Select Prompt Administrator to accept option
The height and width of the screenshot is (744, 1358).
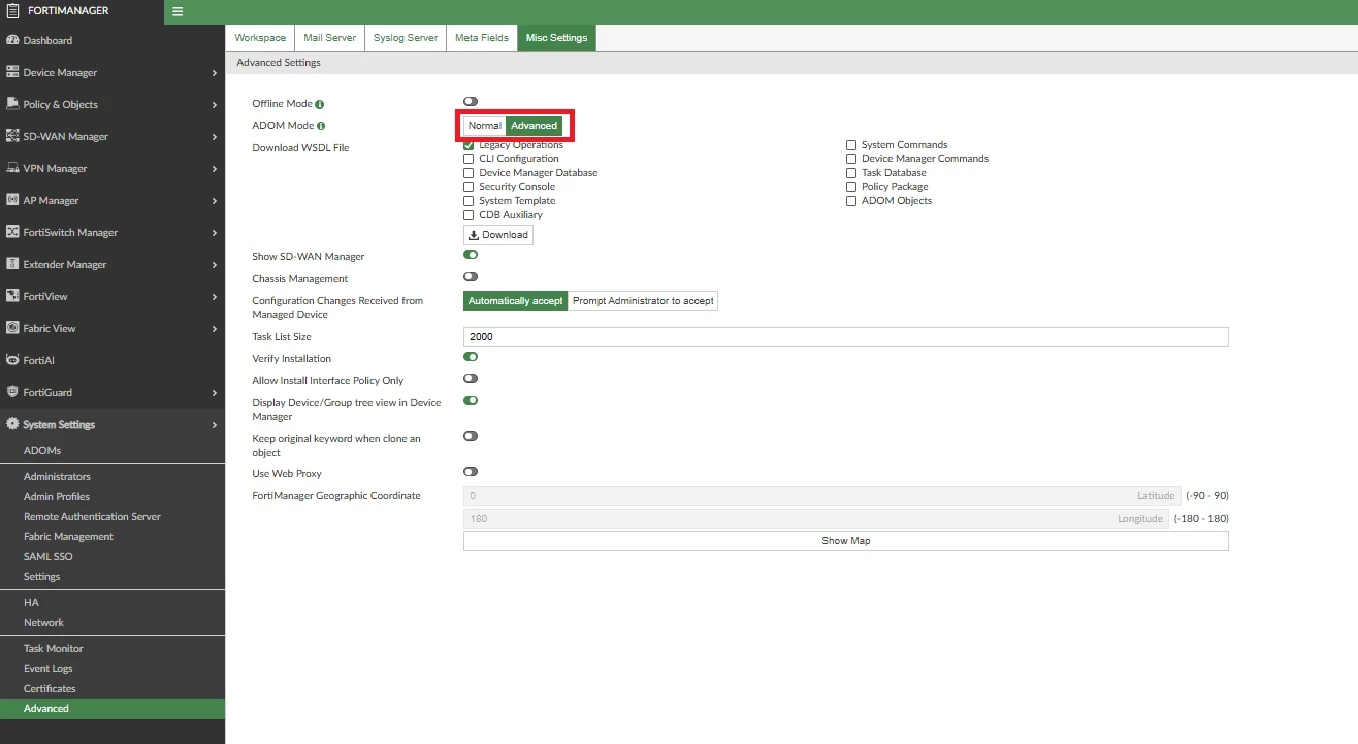(x=643, y=301)
